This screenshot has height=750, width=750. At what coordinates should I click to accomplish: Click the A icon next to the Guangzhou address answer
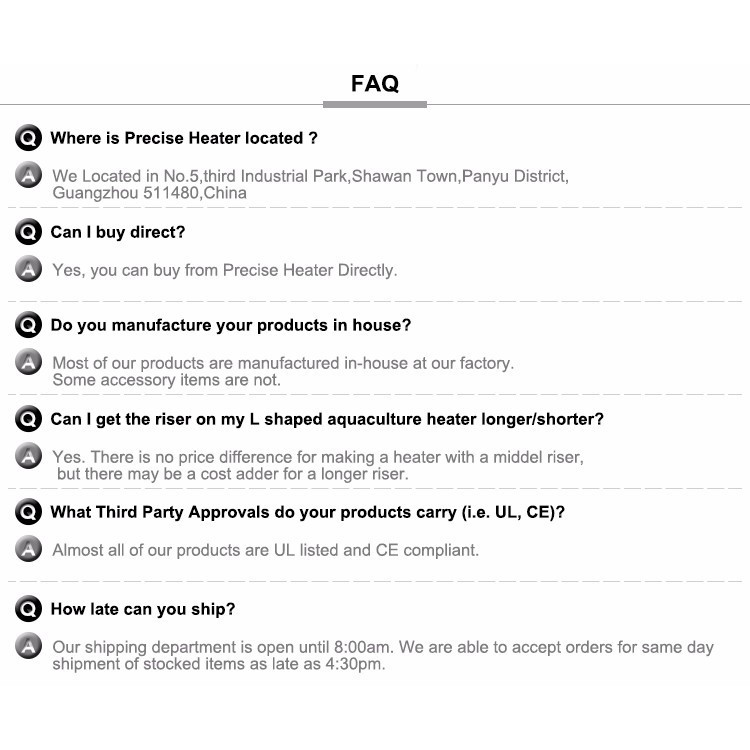click(28, 175)
